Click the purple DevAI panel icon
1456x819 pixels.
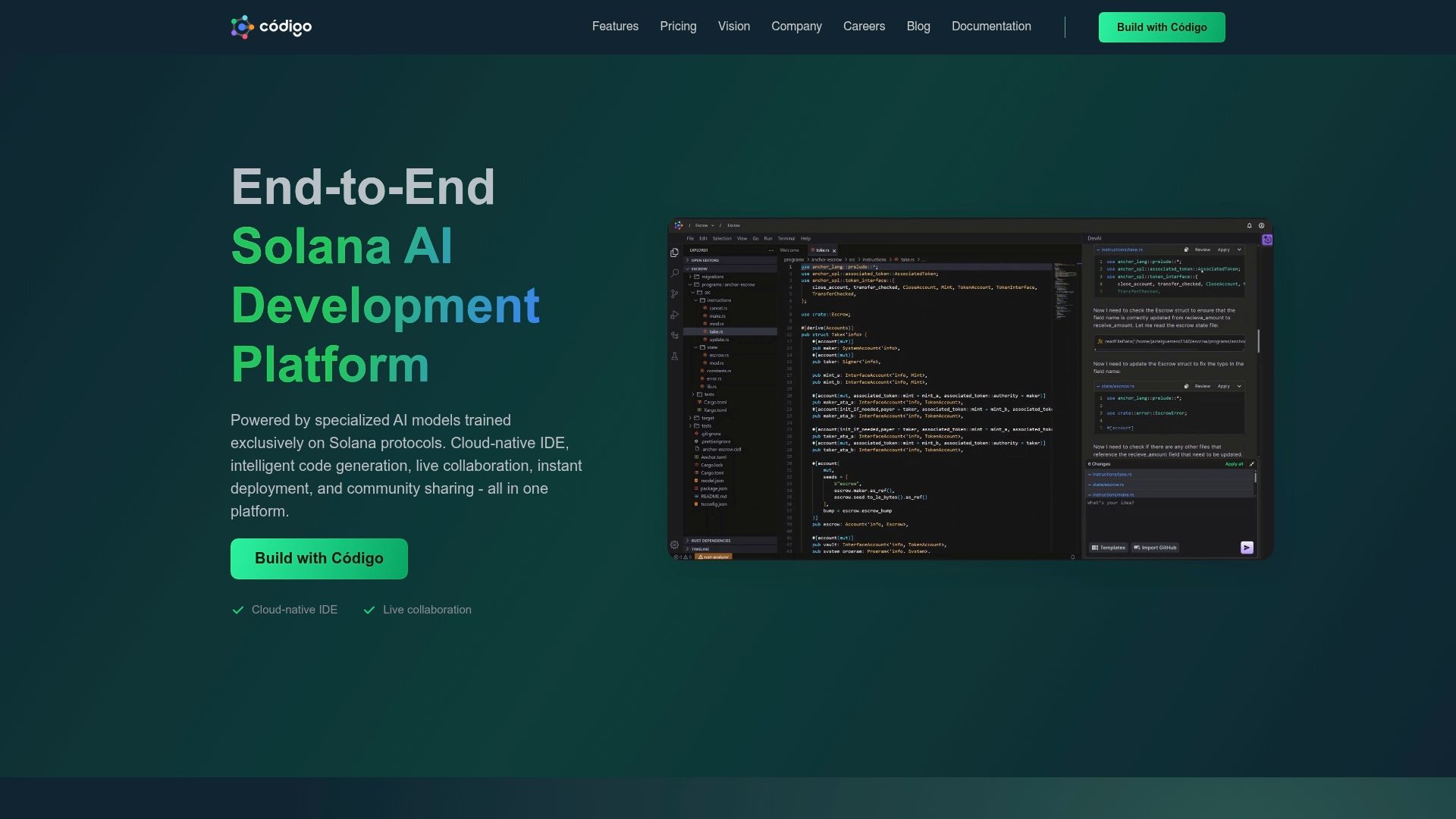(x=1267, y=240)
